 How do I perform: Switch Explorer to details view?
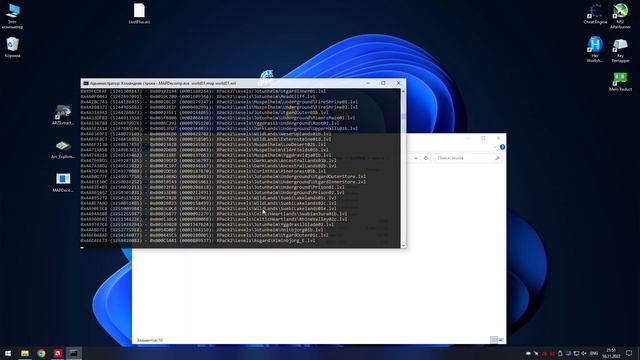(x=494, y=340)
